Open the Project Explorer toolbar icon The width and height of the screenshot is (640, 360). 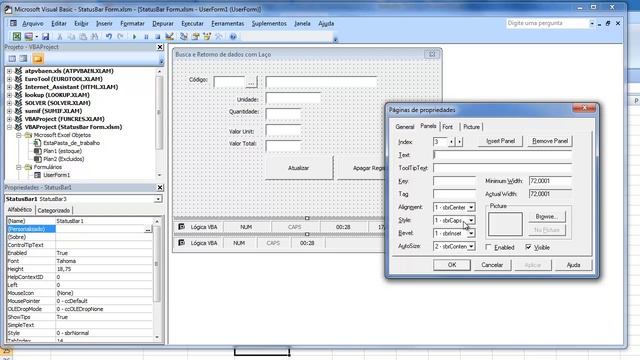(x=184, y=37)
